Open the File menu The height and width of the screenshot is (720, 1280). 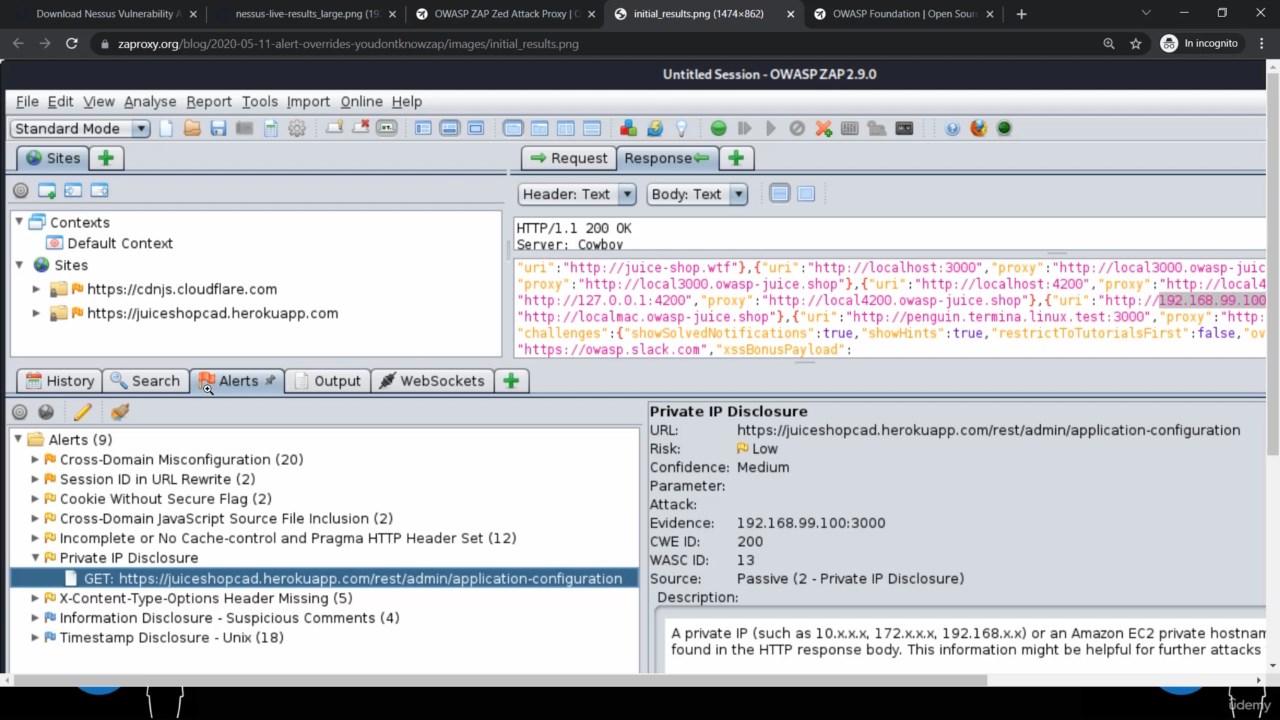pos(27,101)
